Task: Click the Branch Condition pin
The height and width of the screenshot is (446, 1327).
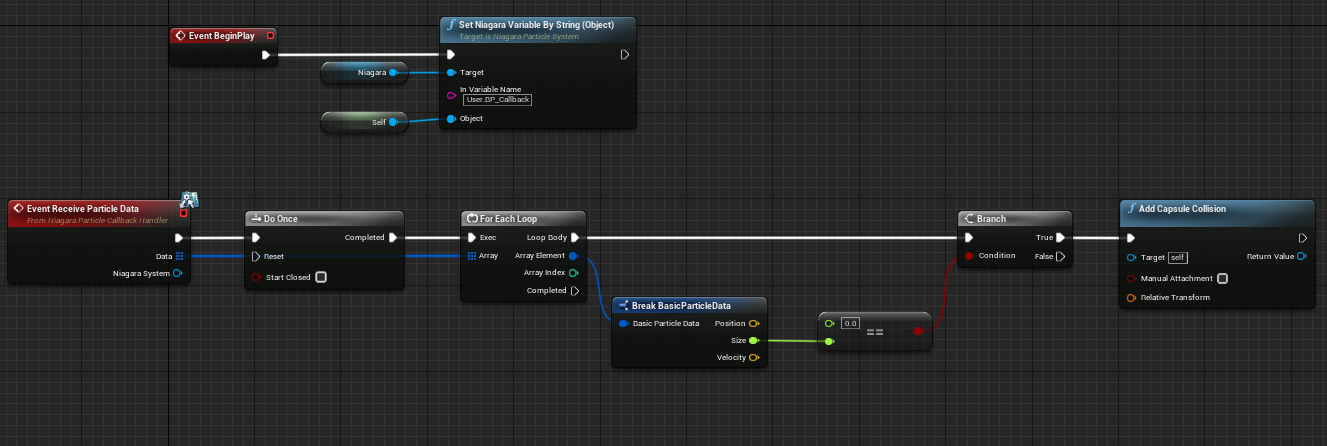Action: pos(968,256)
